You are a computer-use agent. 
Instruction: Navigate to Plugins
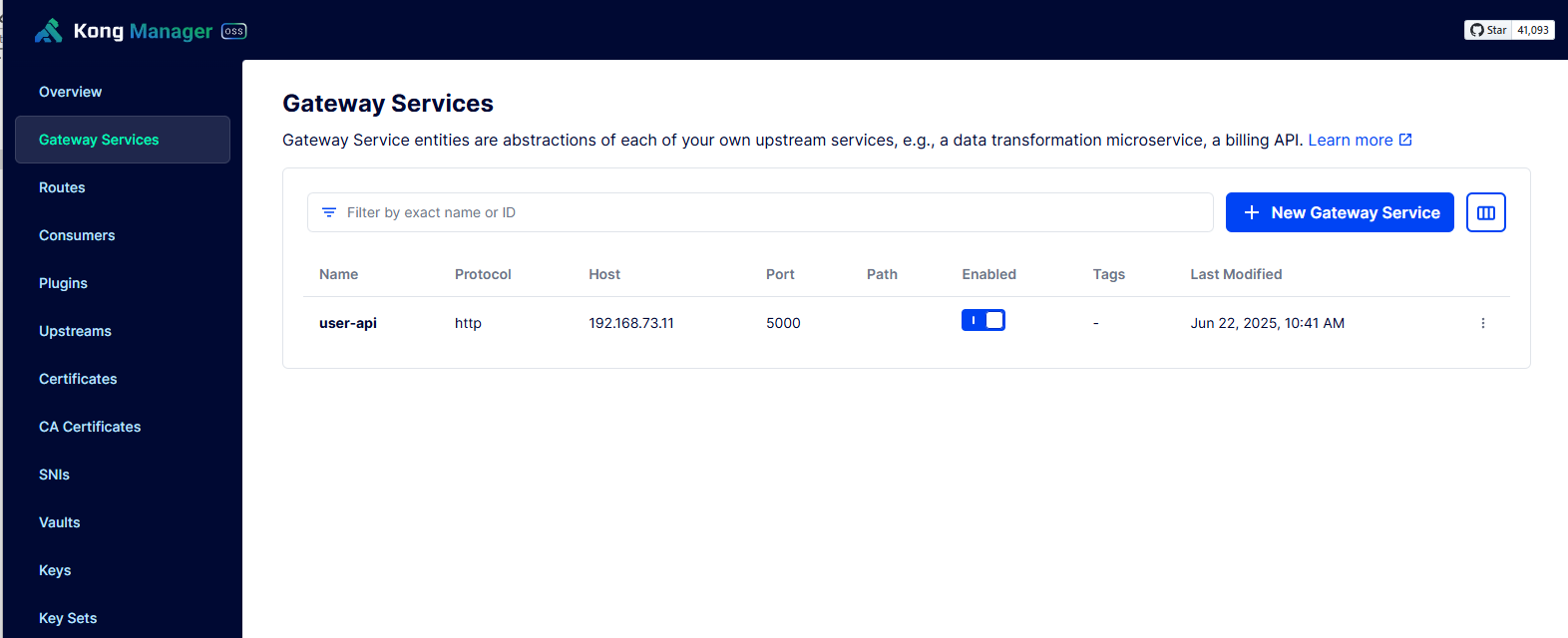click(x=63, y=283)
